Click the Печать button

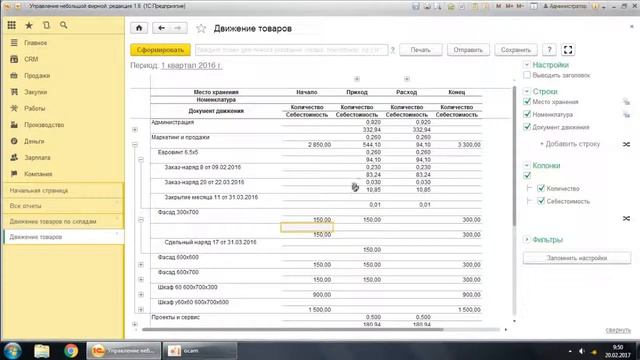click(x=420, y=50)
